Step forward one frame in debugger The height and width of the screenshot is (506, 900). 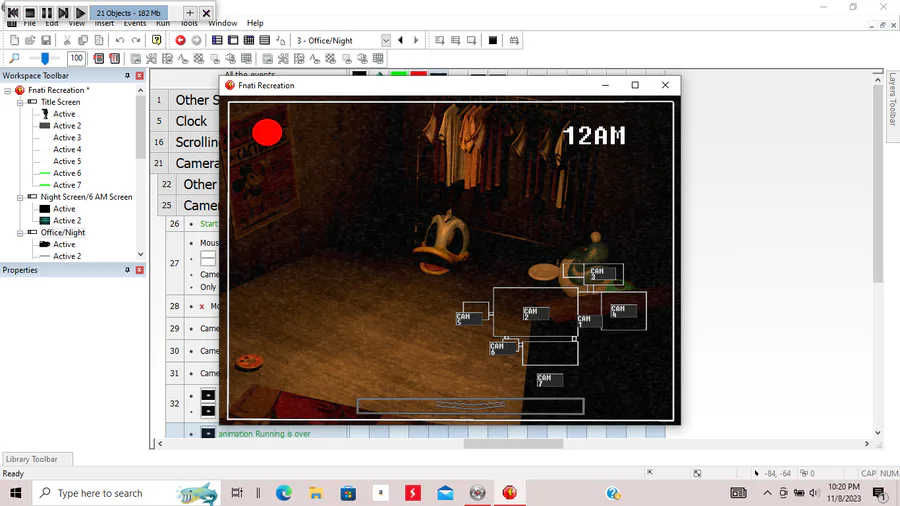click(63, 13)
